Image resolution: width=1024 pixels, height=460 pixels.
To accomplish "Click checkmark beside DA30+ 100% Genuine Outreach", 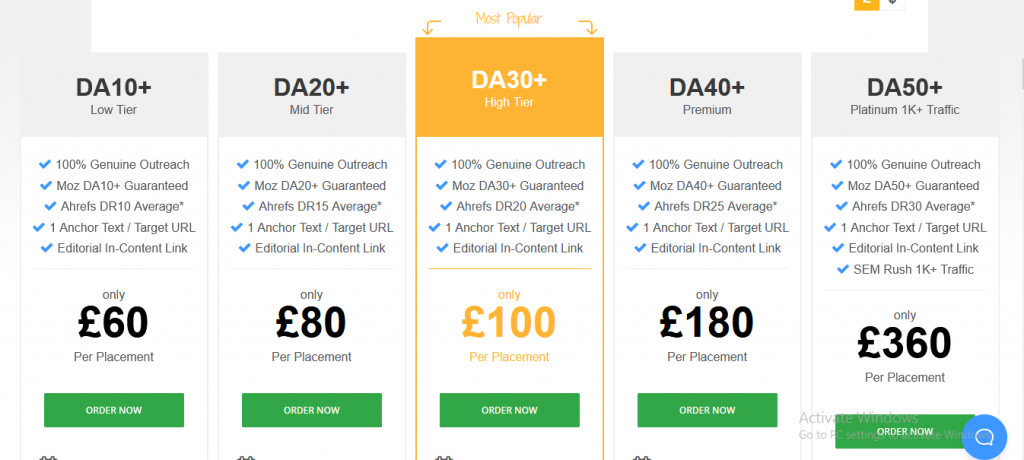I will pyautogui.click(x=441, y=164).
